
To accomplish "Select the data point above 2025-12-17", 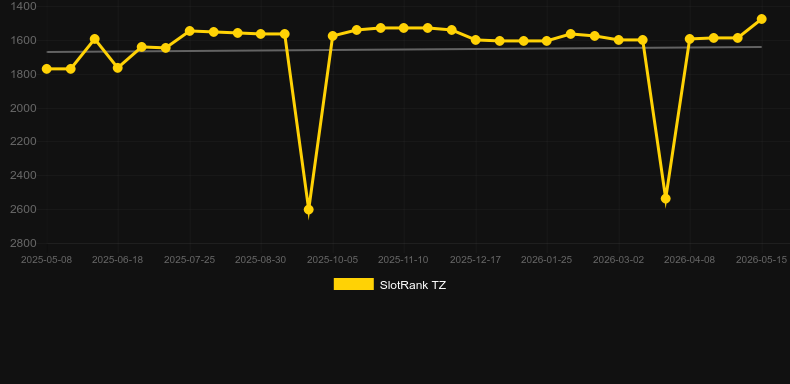I will 476,40.
